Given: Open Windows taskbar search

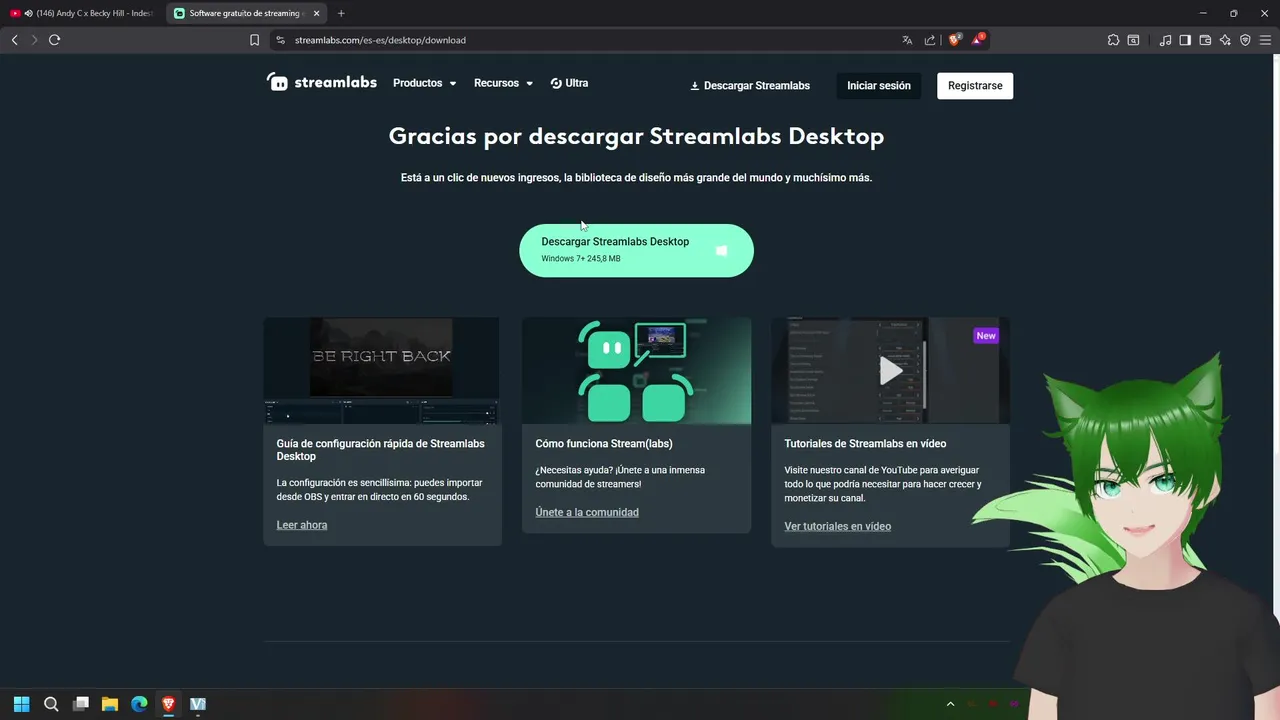Looking at the screenshot, I should (x=51, y=704).
